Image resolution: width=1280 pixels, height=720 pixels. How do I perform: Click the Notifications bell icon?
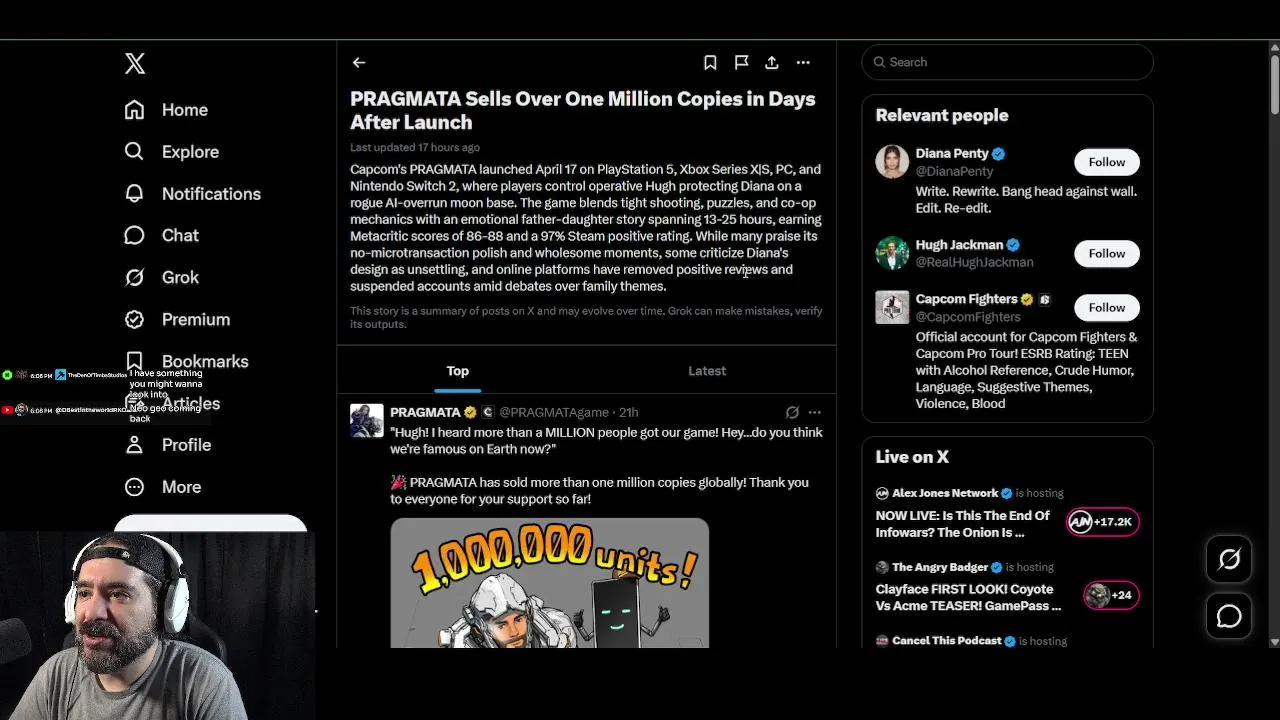point(134,193)
